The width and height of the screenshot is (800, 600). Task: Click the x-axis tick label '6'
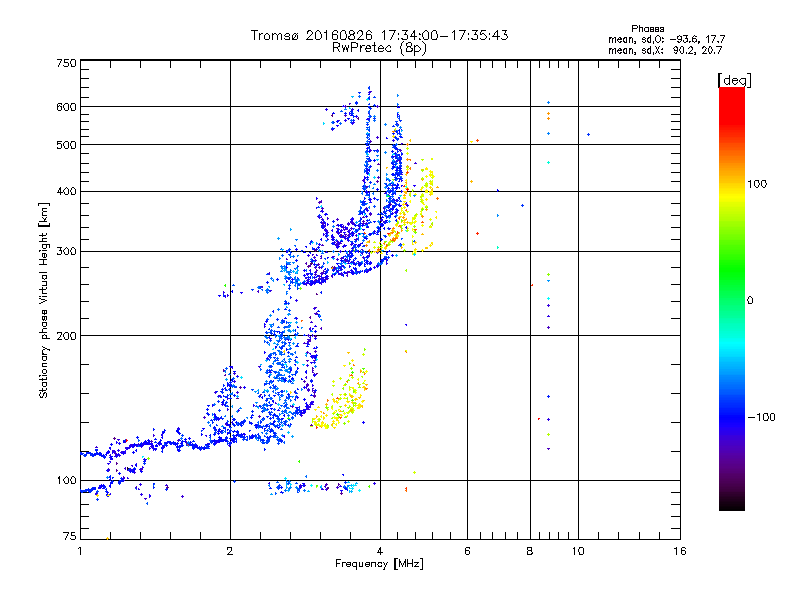click(x=467, y=551)
